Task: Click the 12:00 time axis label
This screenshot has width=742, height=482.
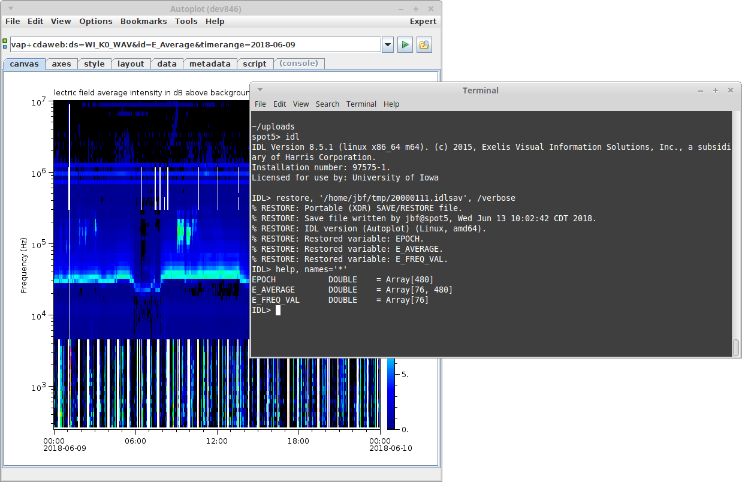Action: pos(217,441)
